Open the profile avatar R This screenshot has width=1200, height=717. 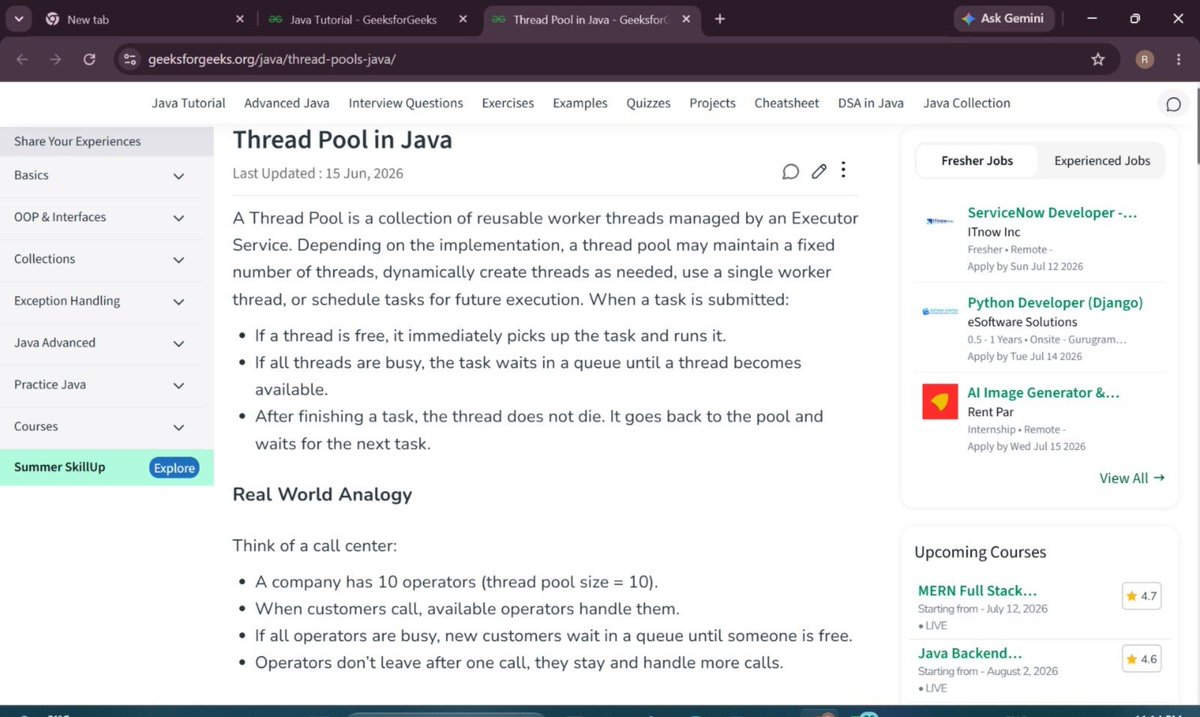(x=1145, y=59)
